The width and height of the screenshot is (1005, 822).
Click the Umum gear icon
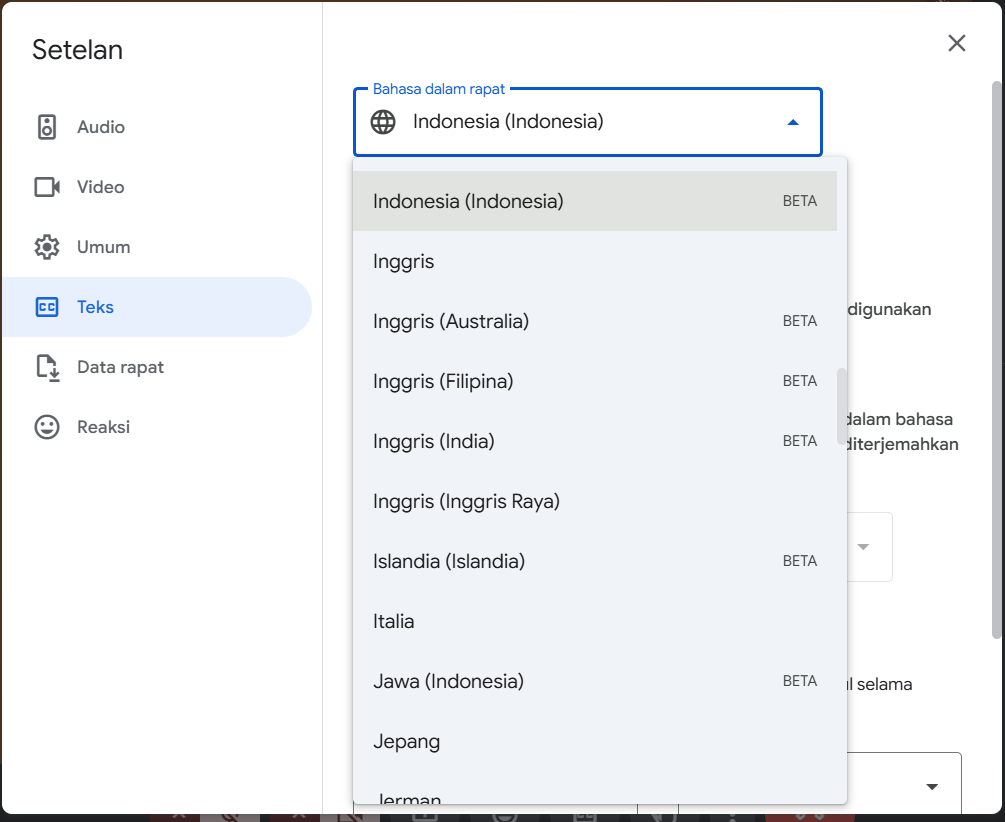pyautogui.click(x=47, y=247)
